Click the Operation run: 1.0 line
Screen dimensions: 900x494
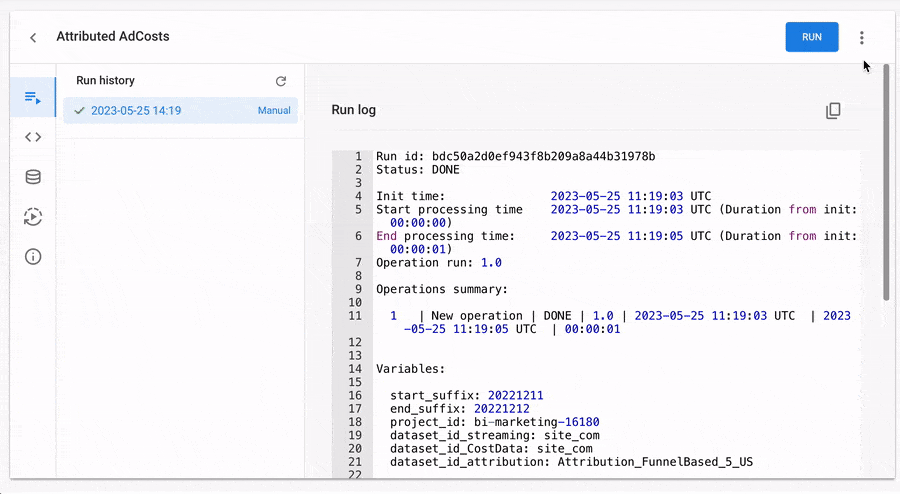click(x=439, y=262)
